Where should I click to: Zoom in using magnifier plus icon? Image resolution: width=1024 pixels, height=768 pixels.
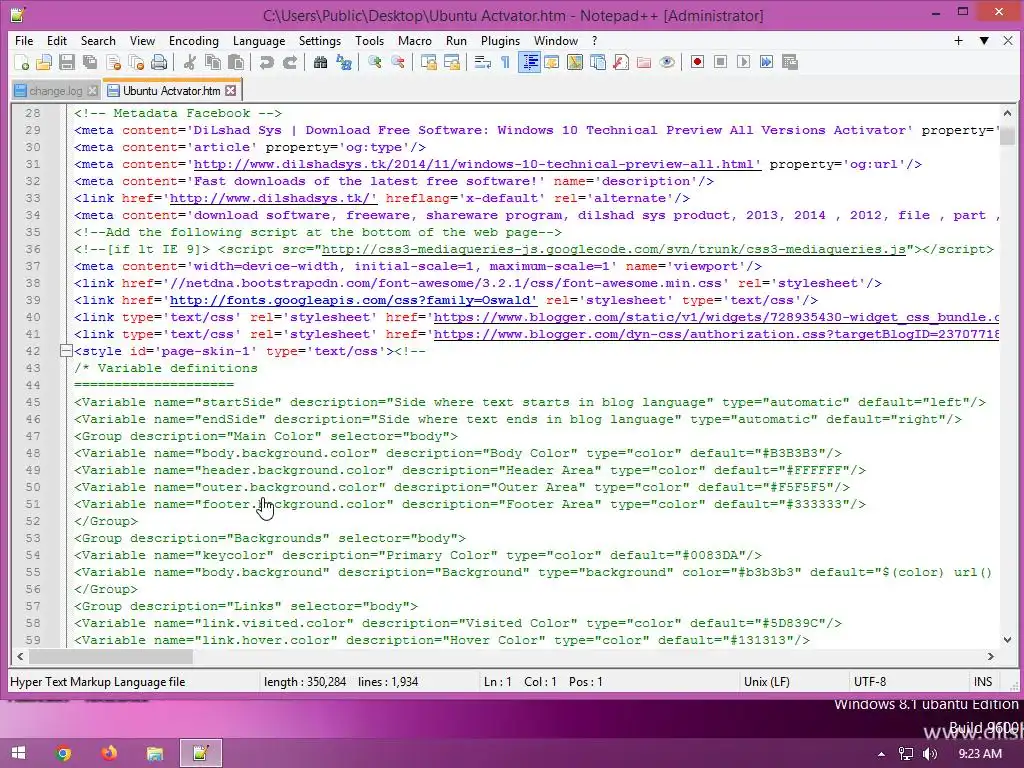click(374, 62)
